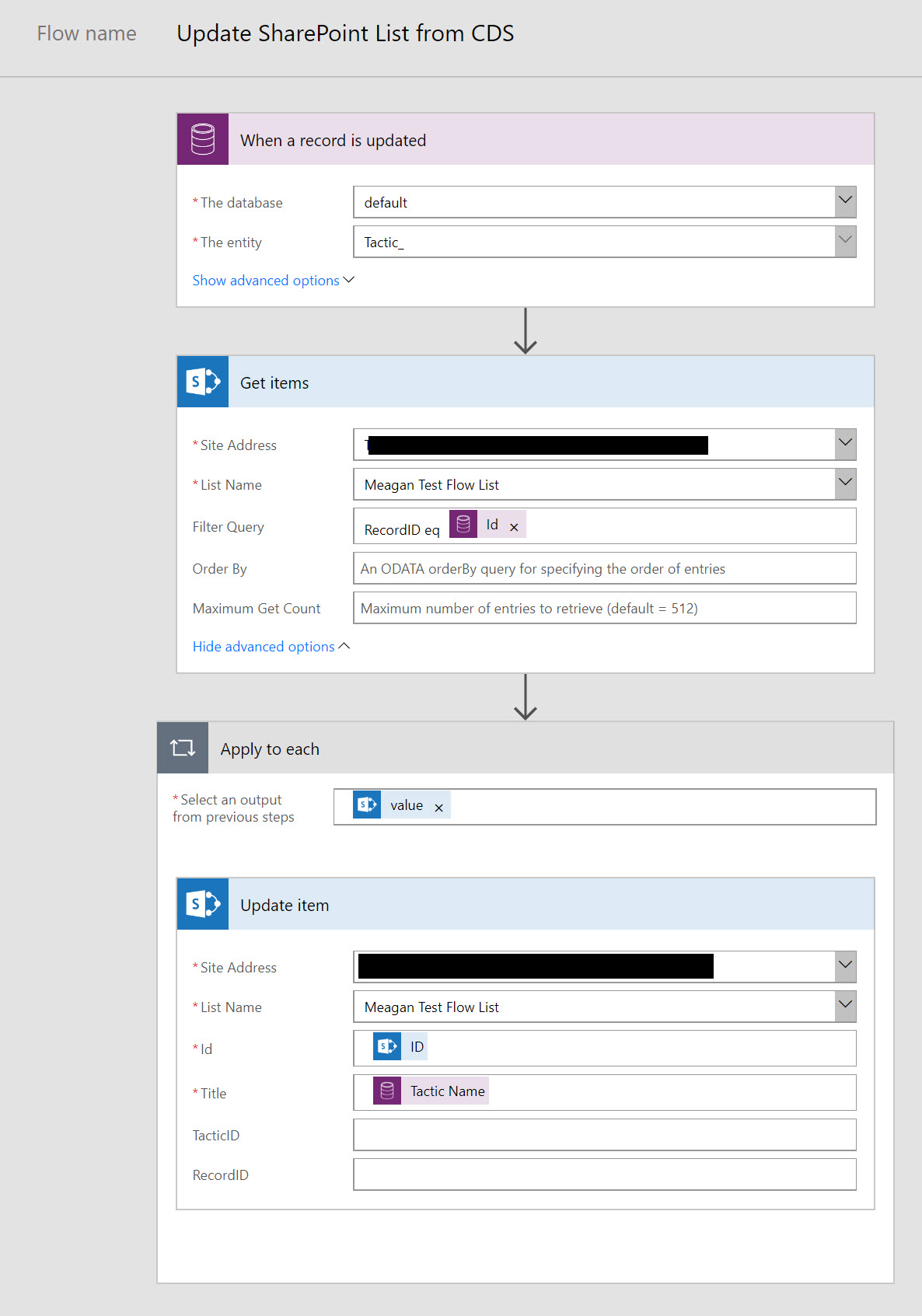Collapse Hide advanced options in Get items
Screen dimensions: 922x1316
pos(271,646)
